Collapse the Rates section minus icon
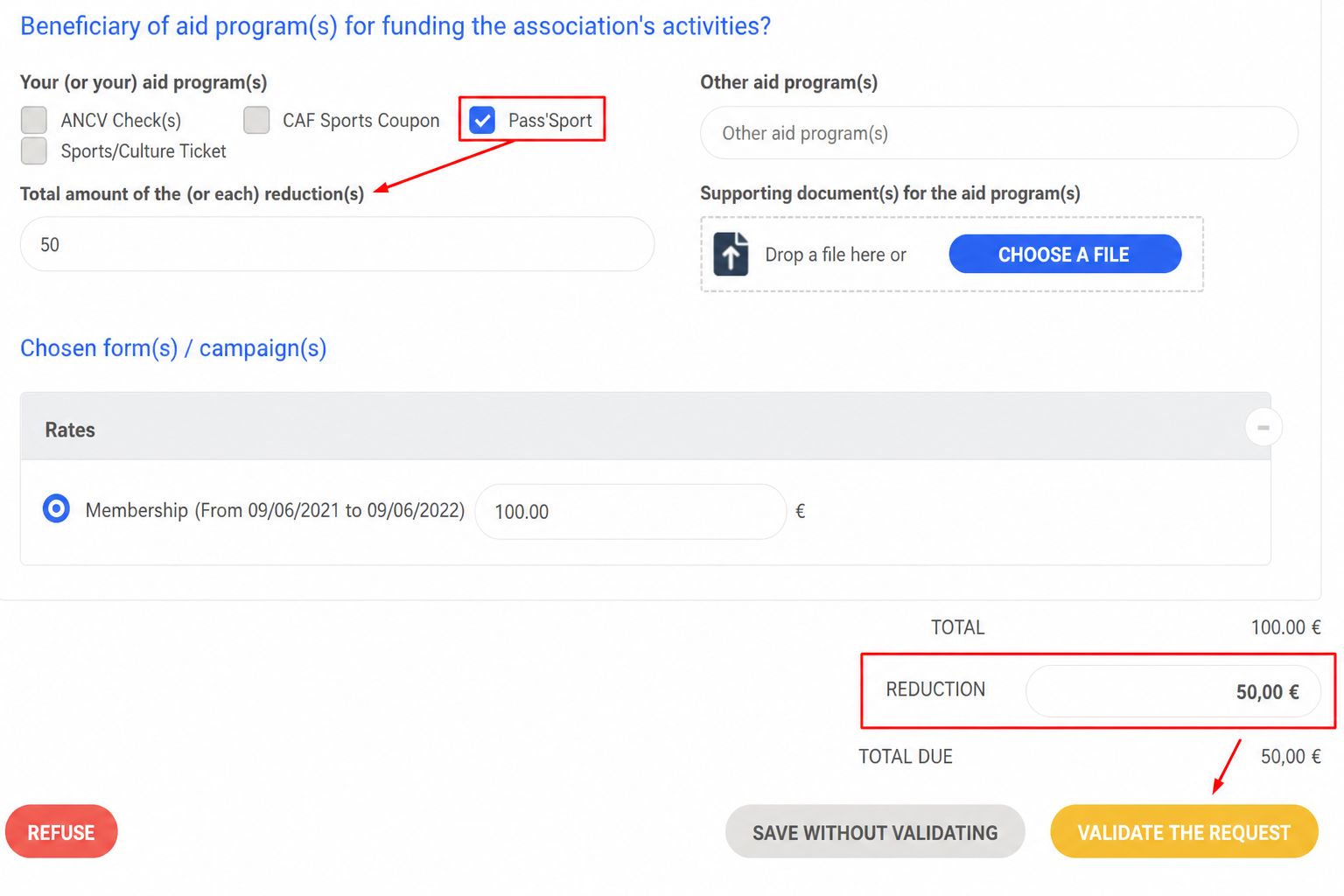1344x896 pixels. pos(1263,428)
